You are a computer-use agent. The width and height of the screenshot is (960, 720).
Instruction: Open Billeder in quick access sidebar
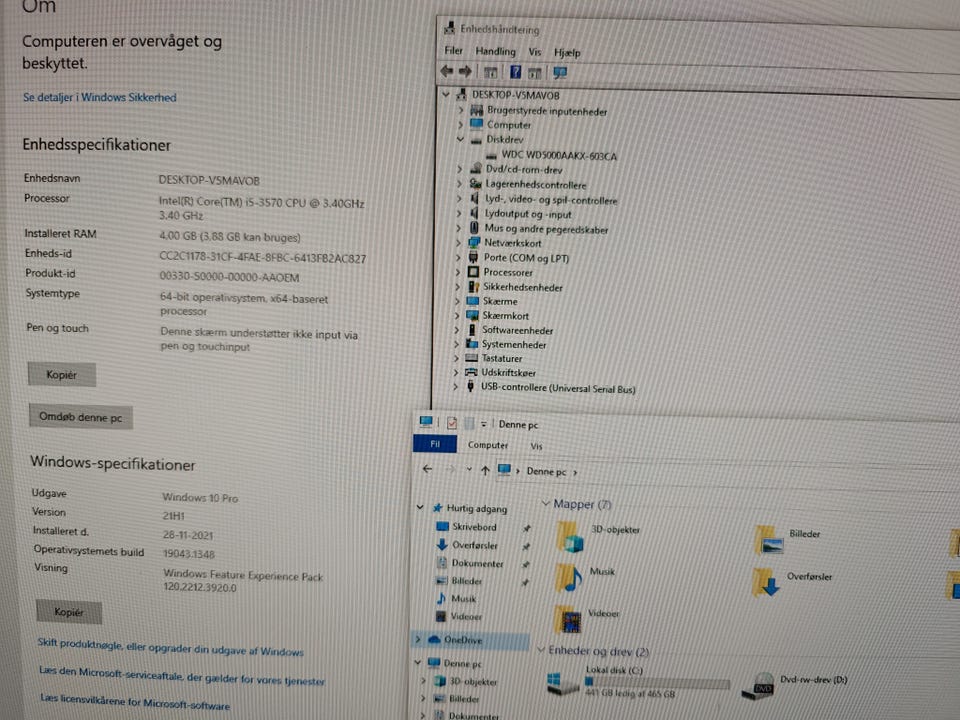tap(467, 581)
